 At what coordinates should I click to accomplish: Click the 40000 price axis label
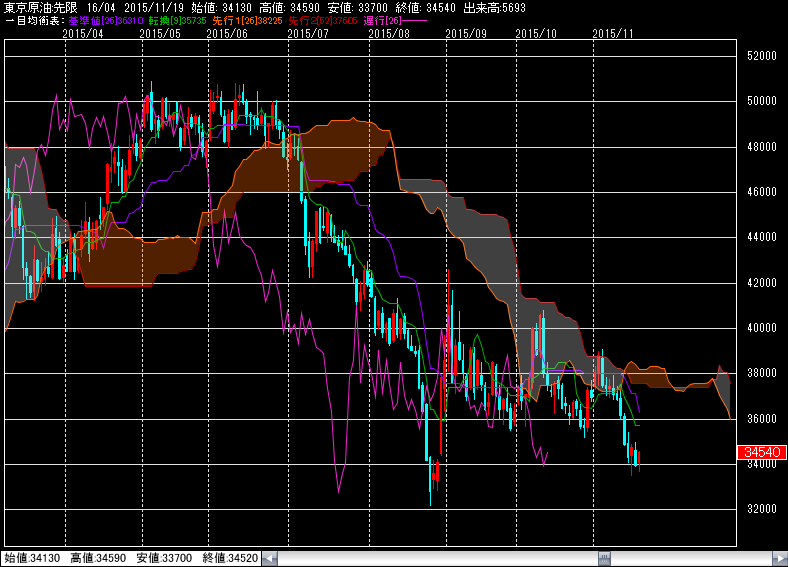(x=762, y=328)
